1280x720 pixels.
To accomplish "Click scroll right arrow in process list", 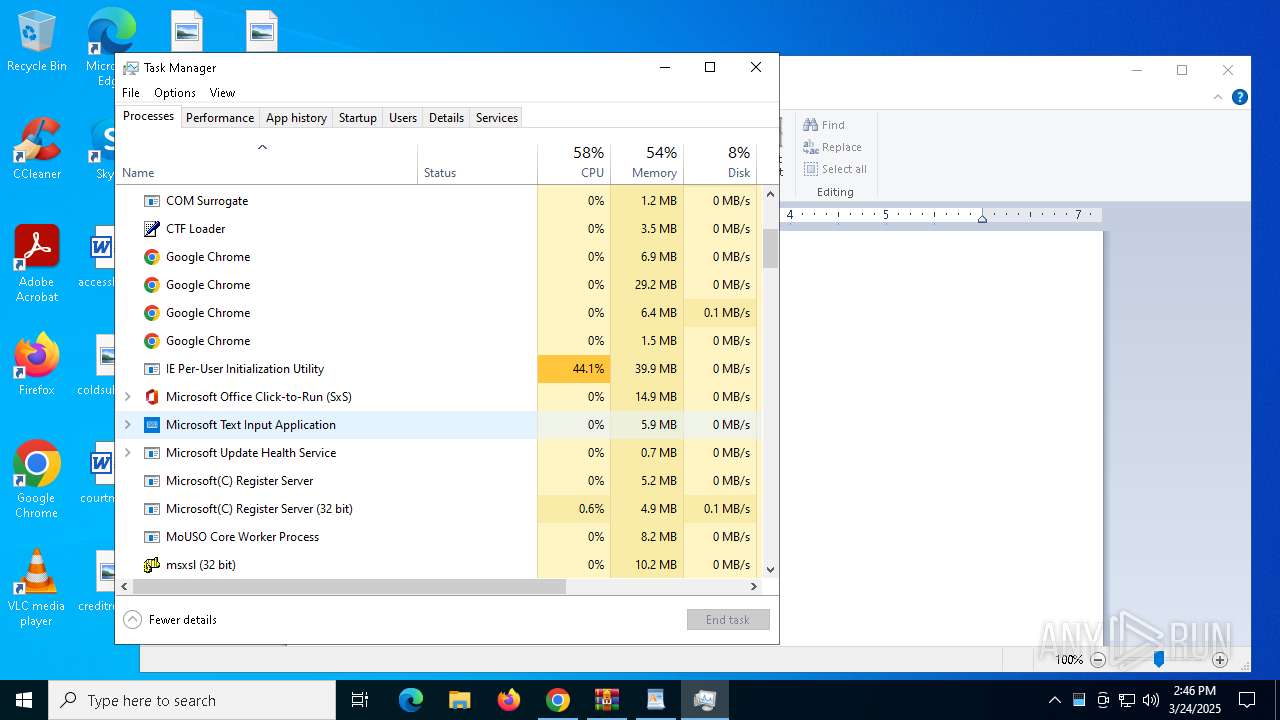I will click(754, 587).
